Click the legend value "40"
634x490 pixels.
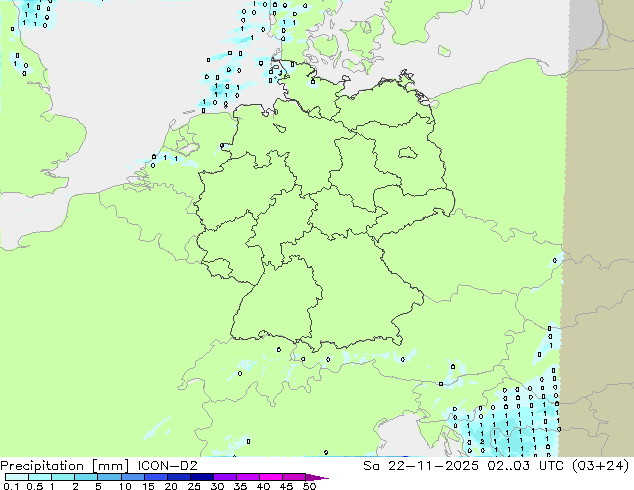coord(263,486)
